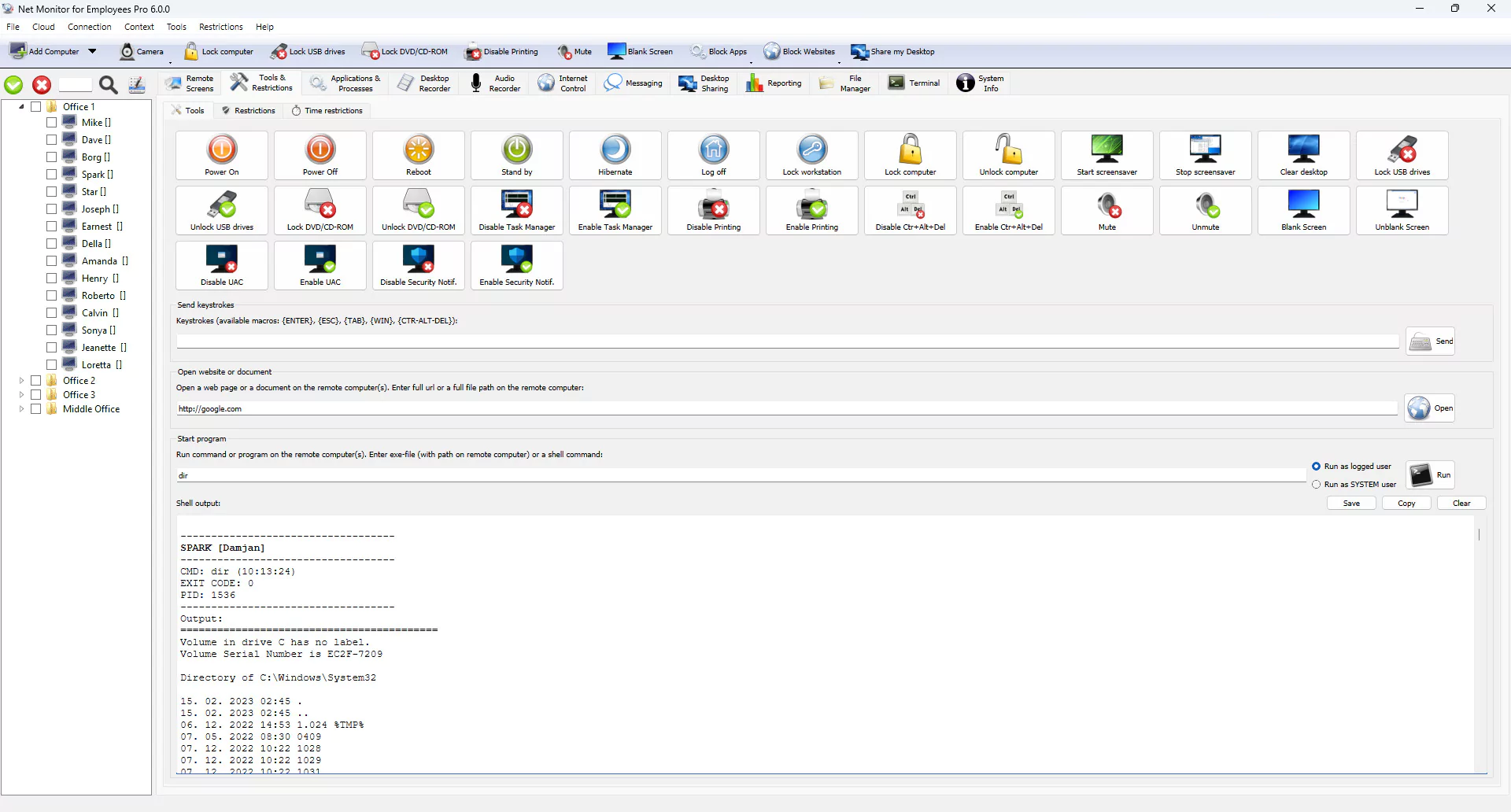1511x812 pixels.
Task: Check the checkbox next to Mike
Action: click(51, 122)
